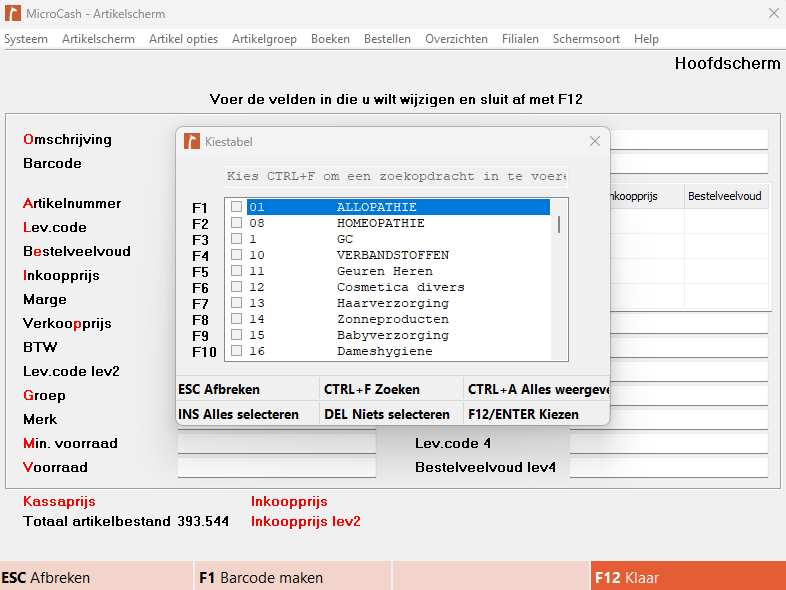Image resolution: width=786 pixels, height=590 pixels.
Task: Tick the checkbox for 08 HOMEOPATHIE
Action: point(237,223)
